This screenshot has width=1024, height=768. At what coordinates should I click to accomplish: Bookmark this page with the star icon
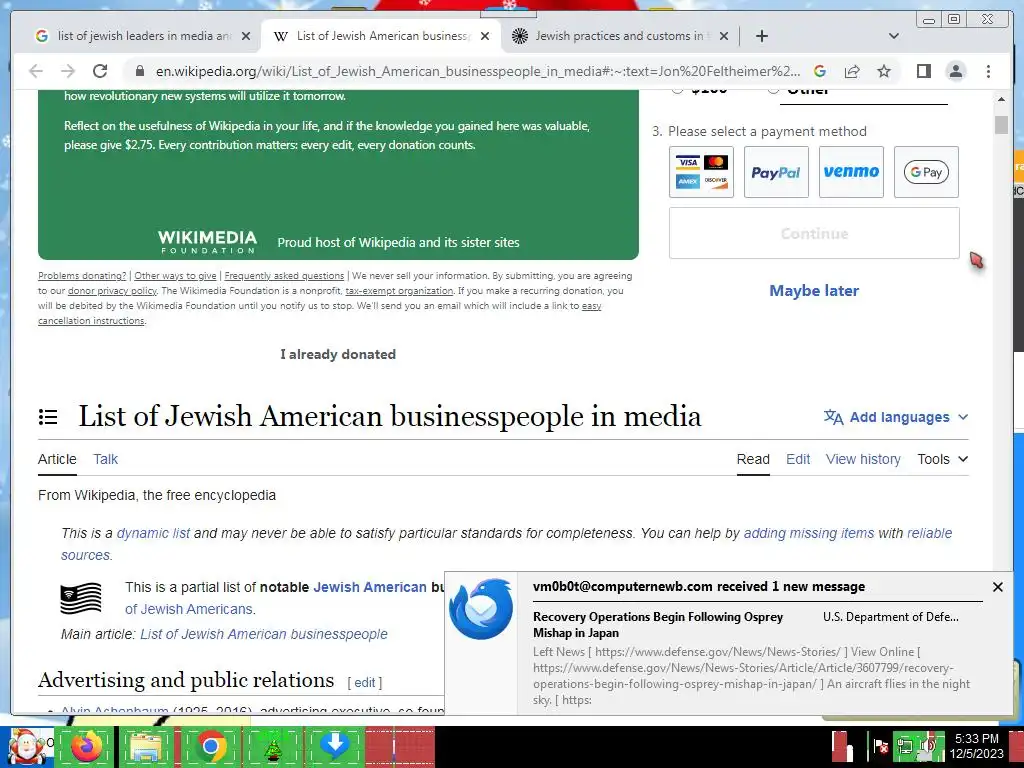(x=884, y=71)
